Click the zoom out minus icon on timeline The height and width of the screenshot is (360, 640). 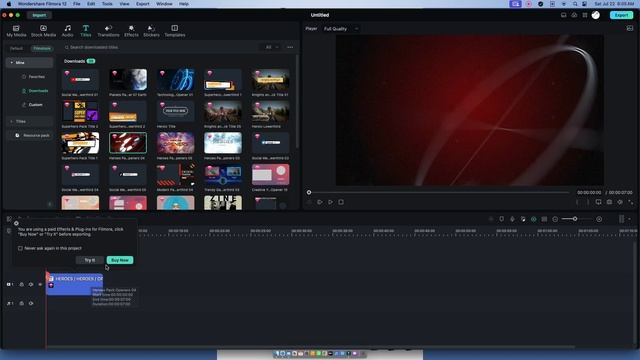tap(555, 219)
